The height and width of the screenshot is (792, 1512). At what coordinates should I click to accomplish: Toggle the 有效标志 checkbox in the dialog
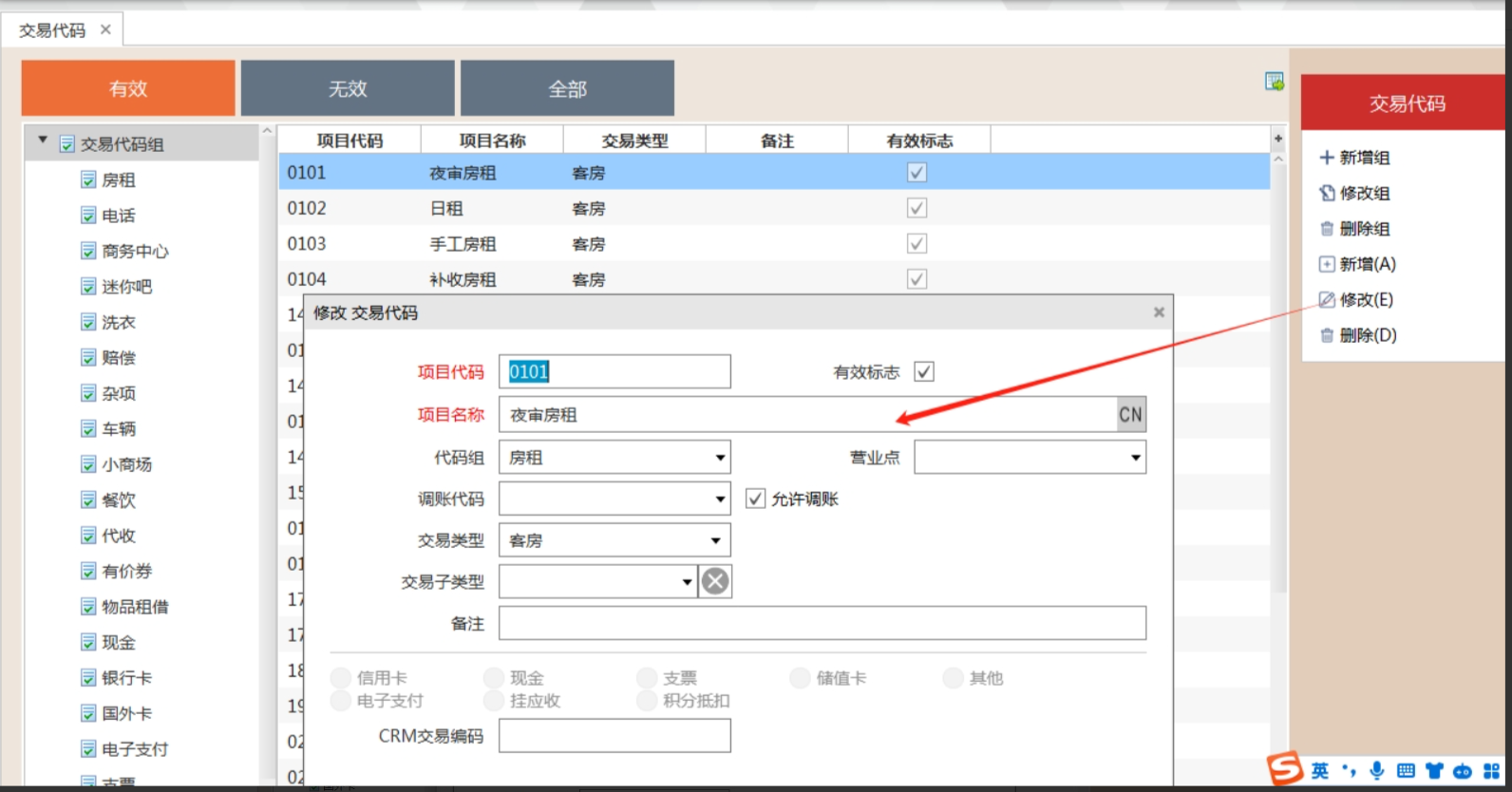coord(924,372)
